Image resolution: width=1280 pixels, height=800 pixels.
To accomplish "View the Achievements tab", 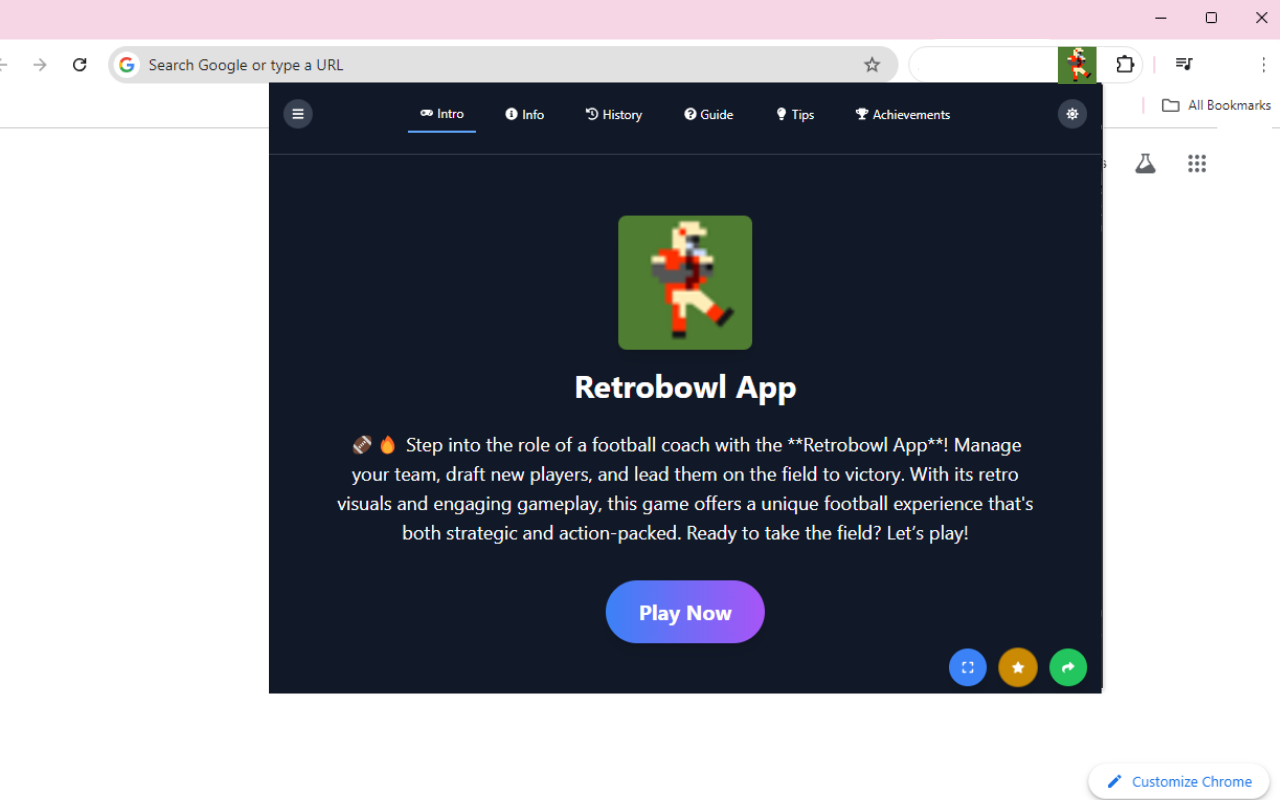I will point(903,115).
